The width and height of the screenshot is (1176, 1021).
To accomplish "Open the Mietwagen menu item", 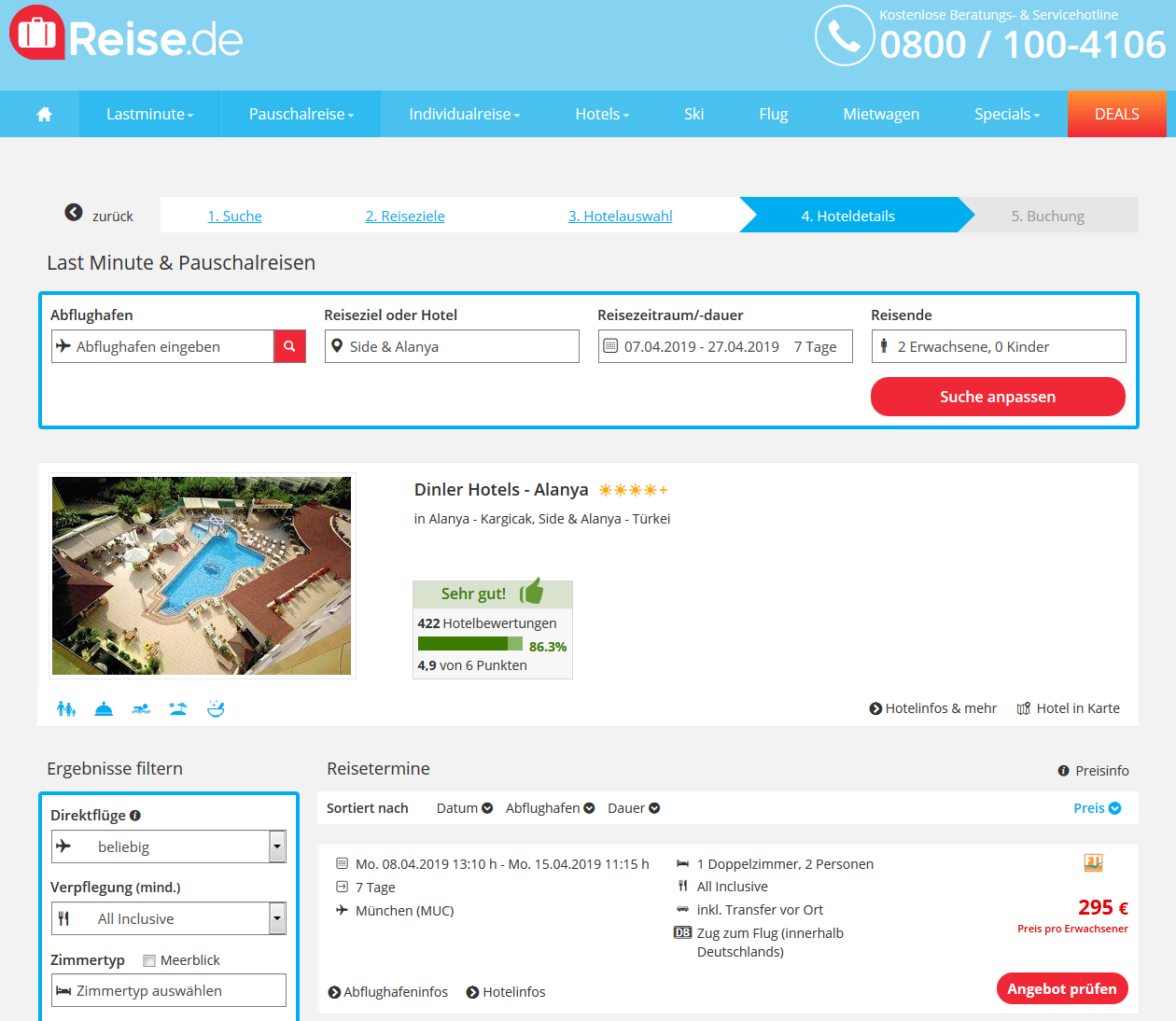I will (881, 114).
